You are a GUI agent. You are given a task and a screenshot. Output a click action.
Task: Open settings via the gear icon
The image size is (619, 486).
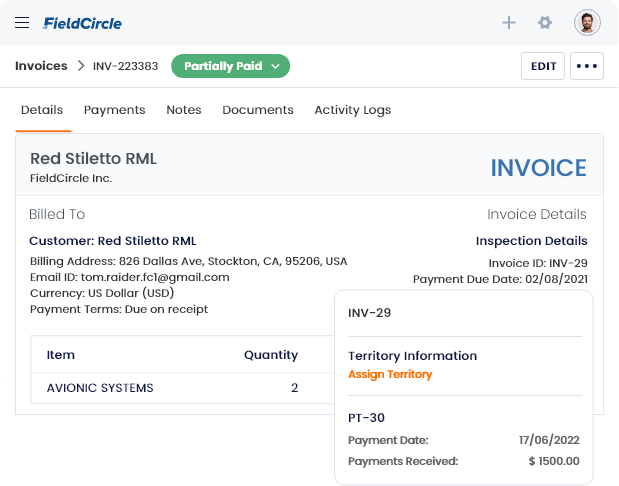(x=545, y=23)
